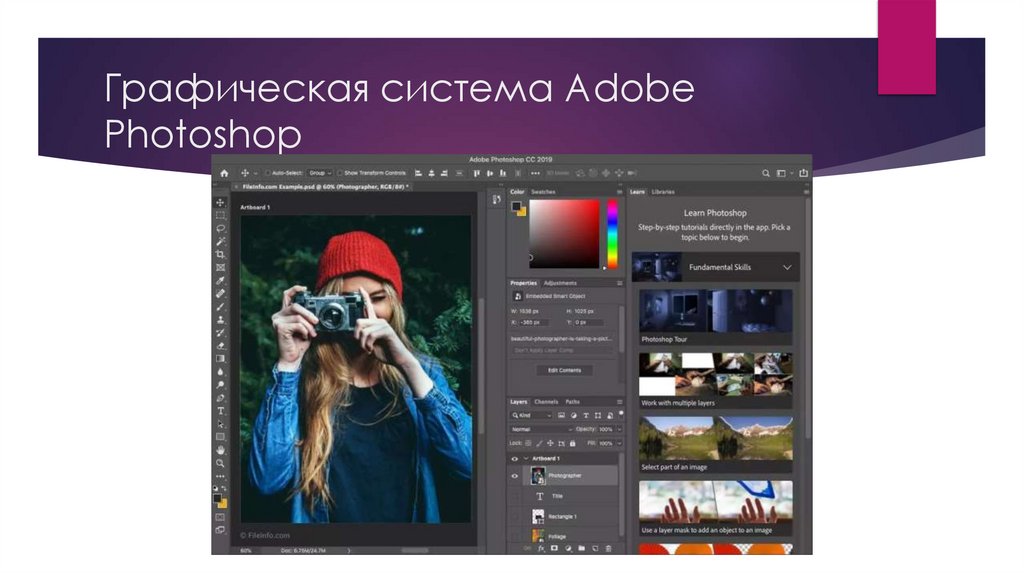Switch to the Channels tab
The height and width of the screenshot is (574, 1024).
546,402
